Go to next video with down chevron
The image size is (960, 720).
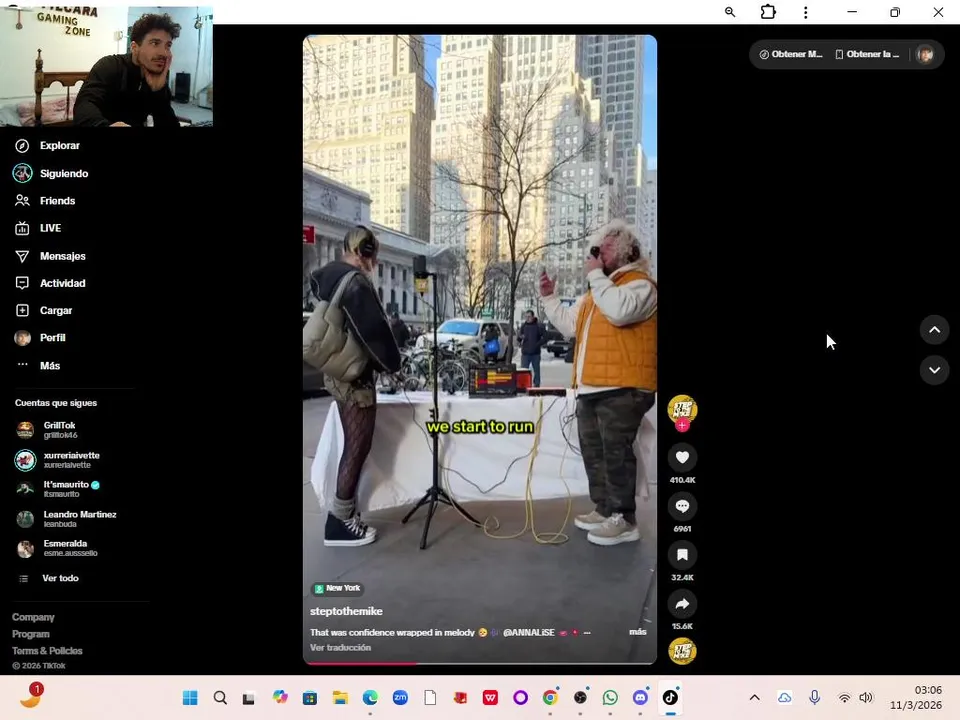coord(934,370)
